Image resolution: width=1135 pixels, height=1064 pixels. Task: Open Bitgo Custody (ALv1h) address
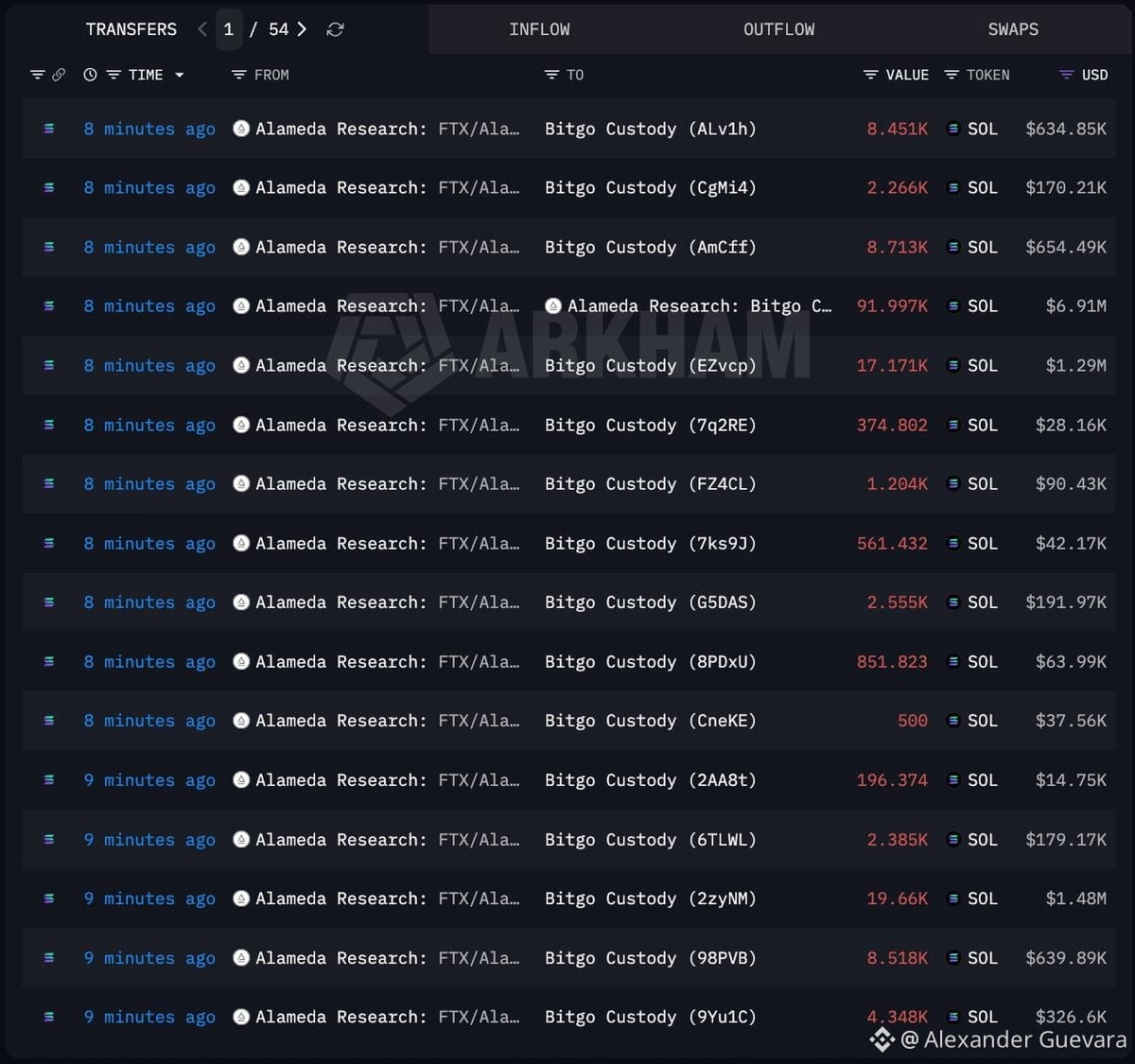(651, 129)
